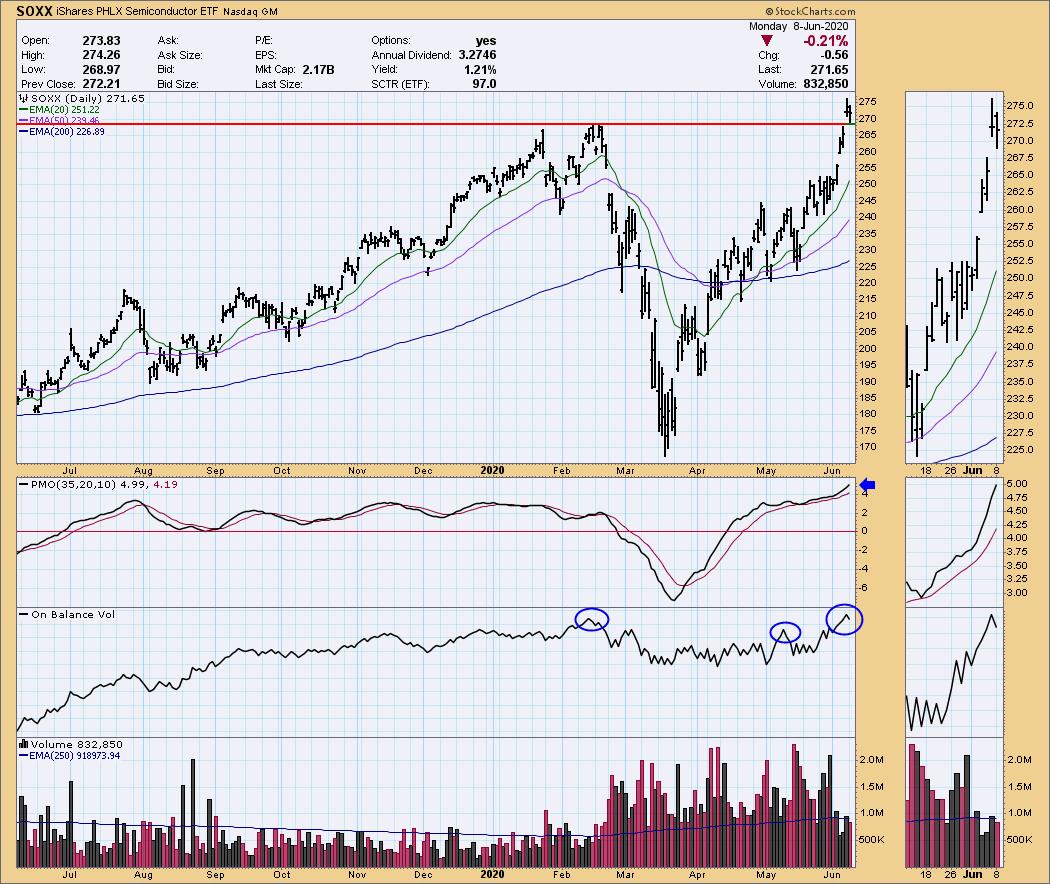Select the blue EMA(250) legend line key
This screenshot has height=884, width=1050.
[23, 755]
